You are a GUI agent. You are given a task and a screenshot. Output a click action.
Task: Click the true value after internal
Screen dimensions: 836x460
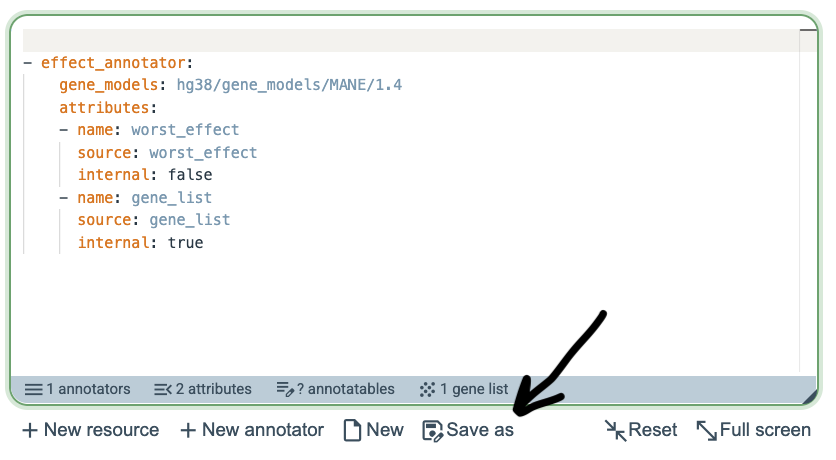coord(186,243)
